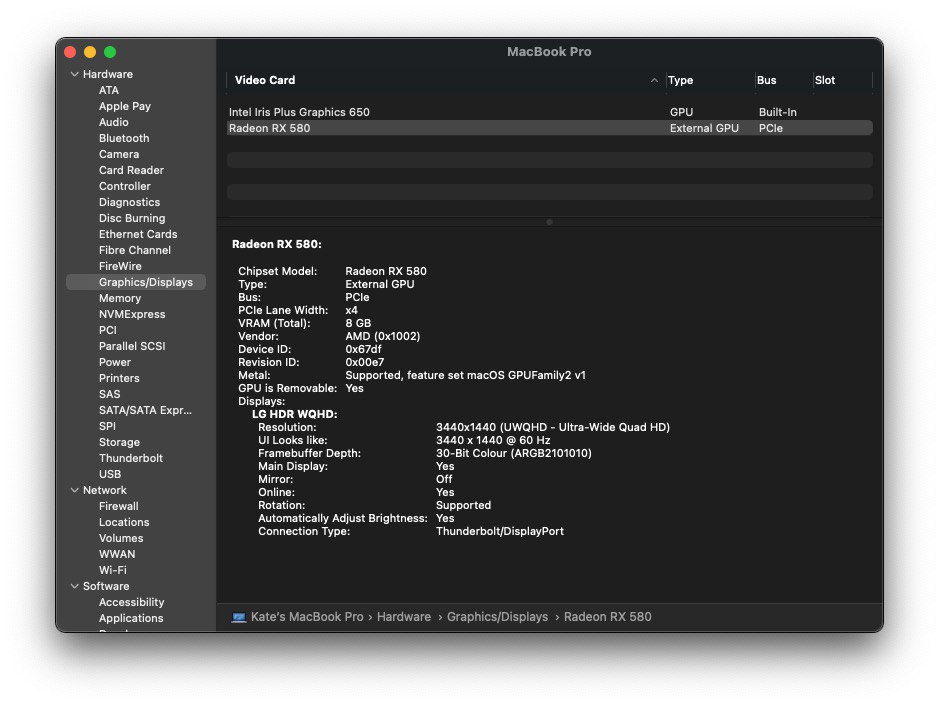Viewport: 939px width, 706px height.
Task: Click Kate's MacBook Pro in path bar
Action: coord(307,617)
